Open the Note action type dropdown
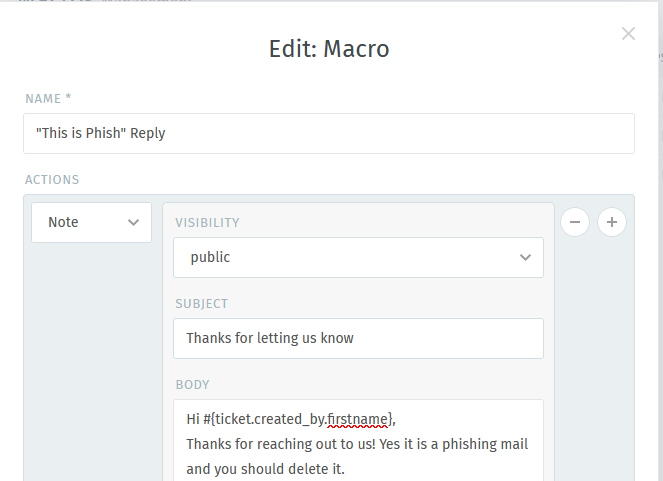This screenshot has height=481, width=663. 91,222
